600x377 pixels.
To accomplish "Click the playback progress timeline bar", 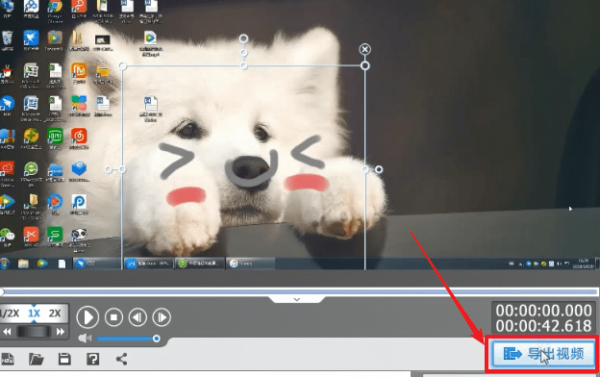I will coord(300,292).
